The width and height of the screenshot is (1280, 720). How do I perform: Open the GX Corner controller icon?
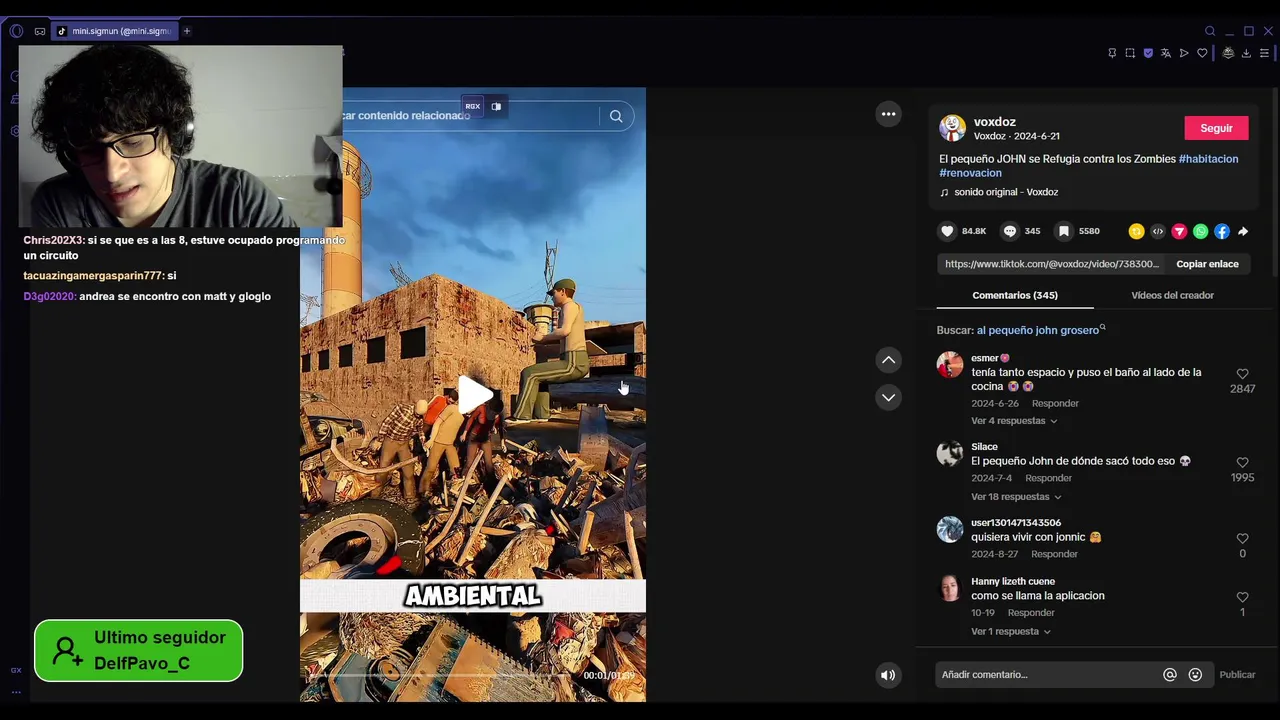click(x=40, y=31)
